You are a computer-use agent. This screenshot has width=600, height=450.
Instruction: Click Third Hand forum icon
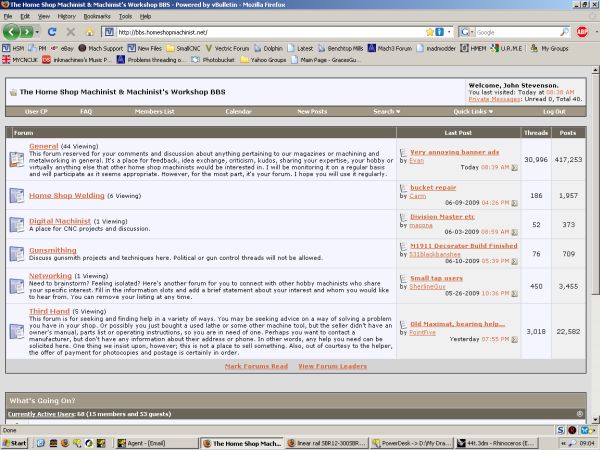tap(16, 331)
